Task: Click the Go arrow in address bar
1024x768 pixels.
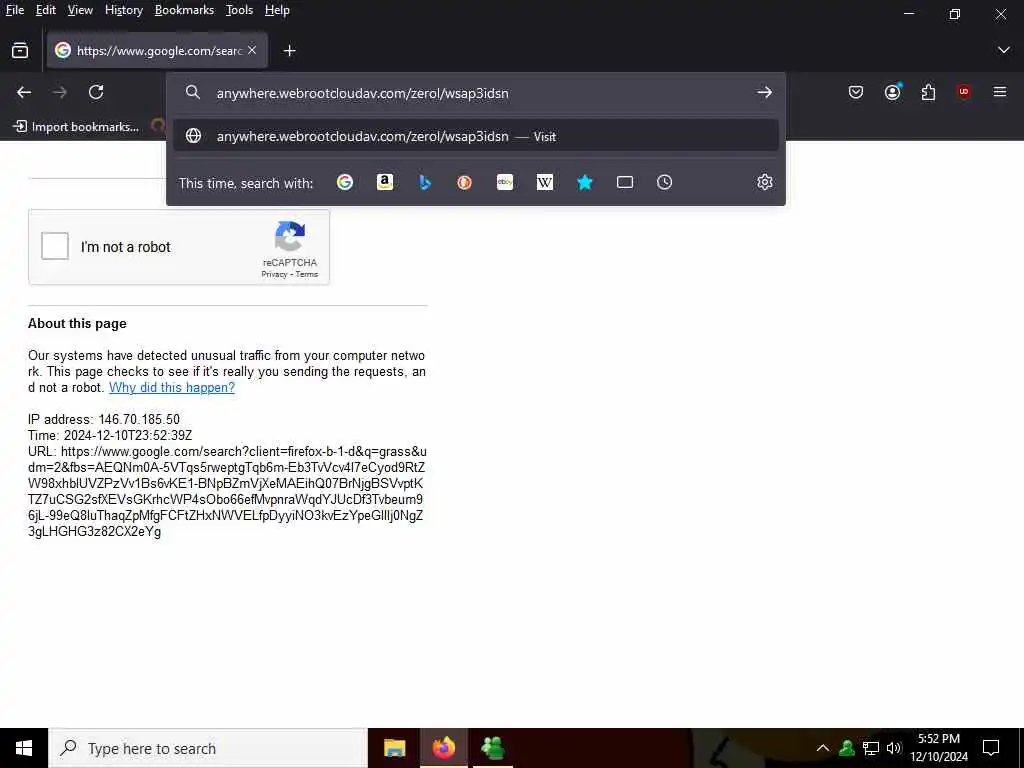Action: 764,93
